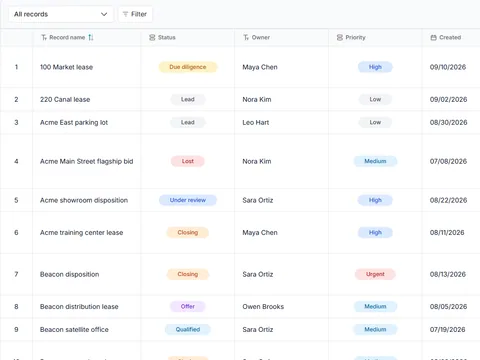Viewport: 480px width, 360px height.
Task: Open the 220 Canal lease record
Action: [x=65, y=100]
